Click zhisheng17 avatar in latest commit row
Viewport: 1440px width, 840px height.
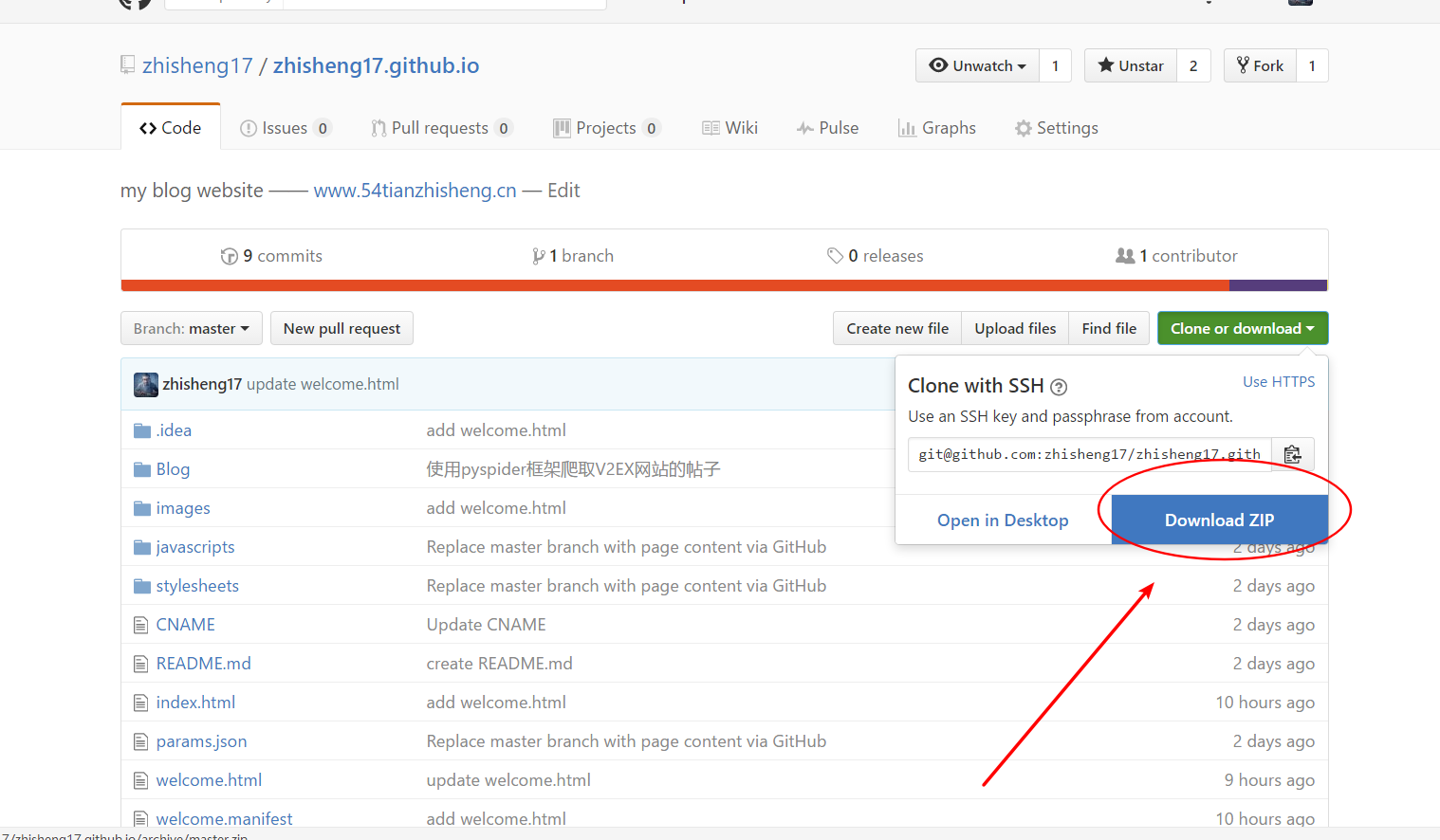point(146,384)
